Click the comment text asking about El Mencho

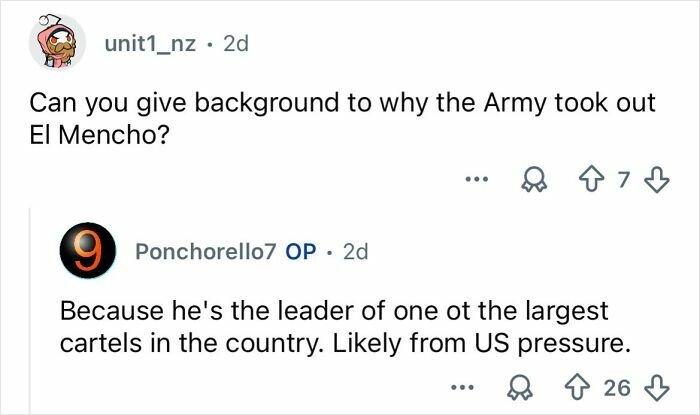point(340,120)
